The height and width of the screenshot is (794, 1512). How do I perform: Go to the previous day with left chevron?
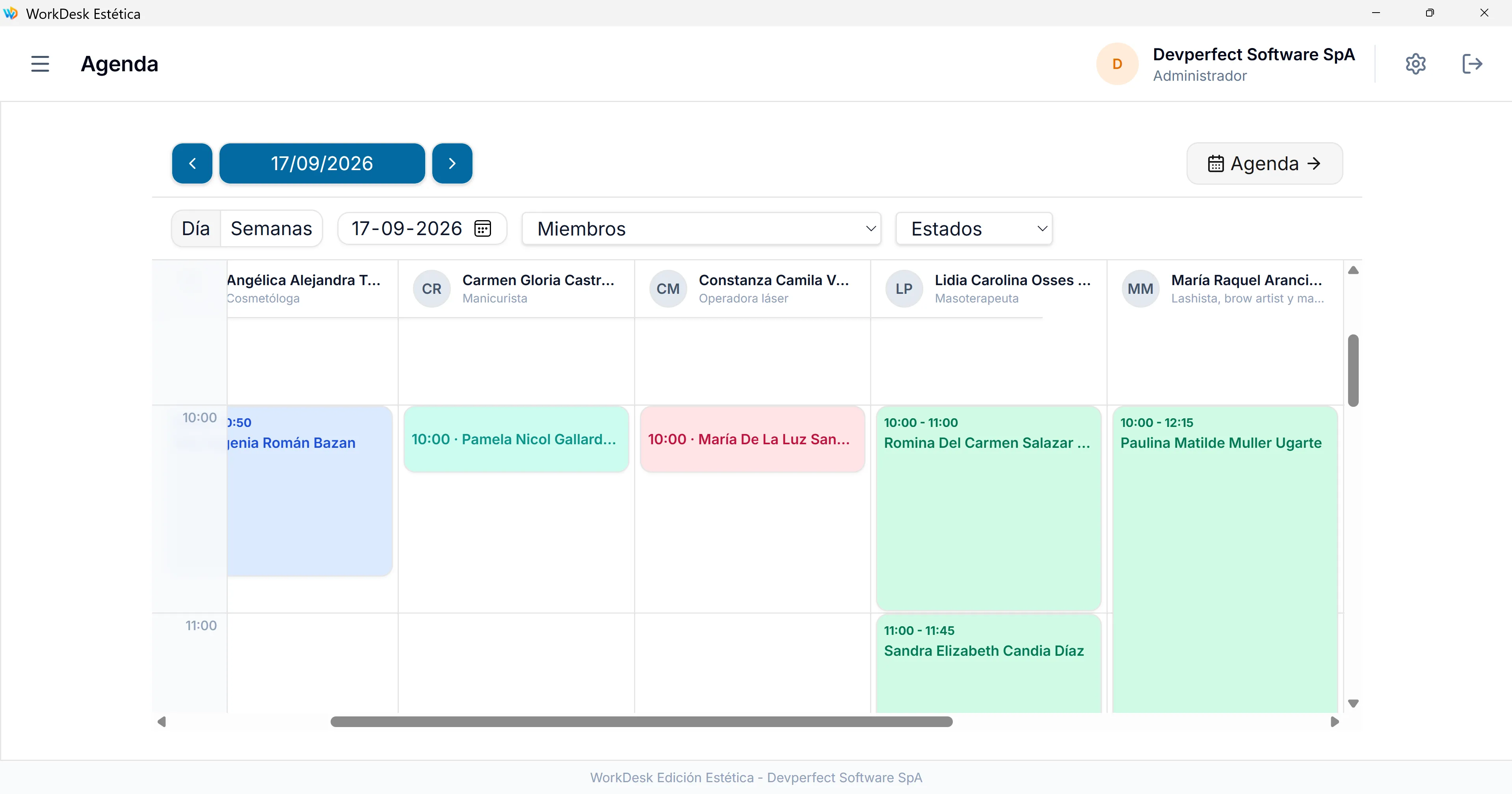point(192,163)
